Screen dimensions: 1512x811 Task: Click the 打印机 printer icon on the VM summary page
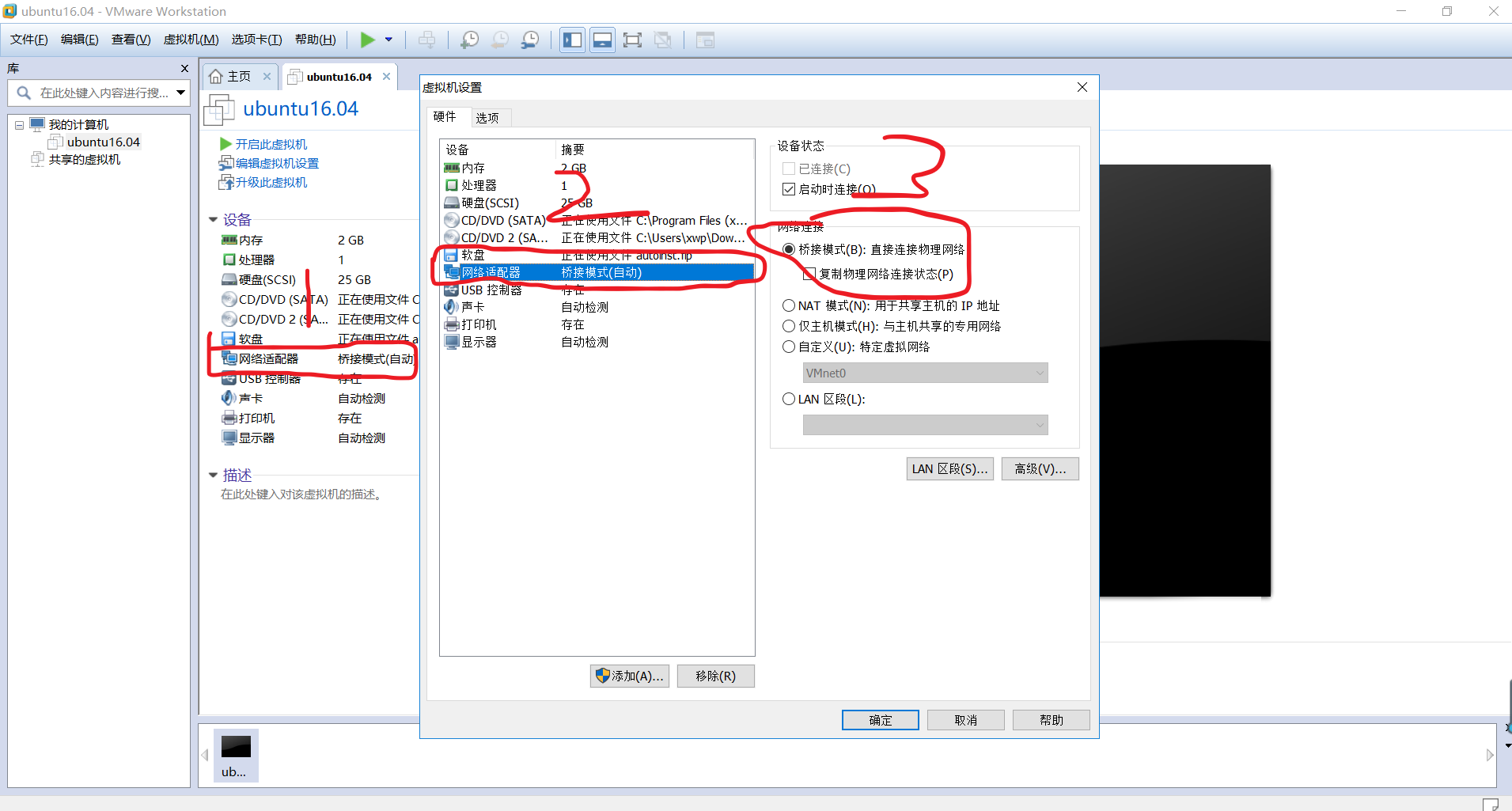point(229,418)
